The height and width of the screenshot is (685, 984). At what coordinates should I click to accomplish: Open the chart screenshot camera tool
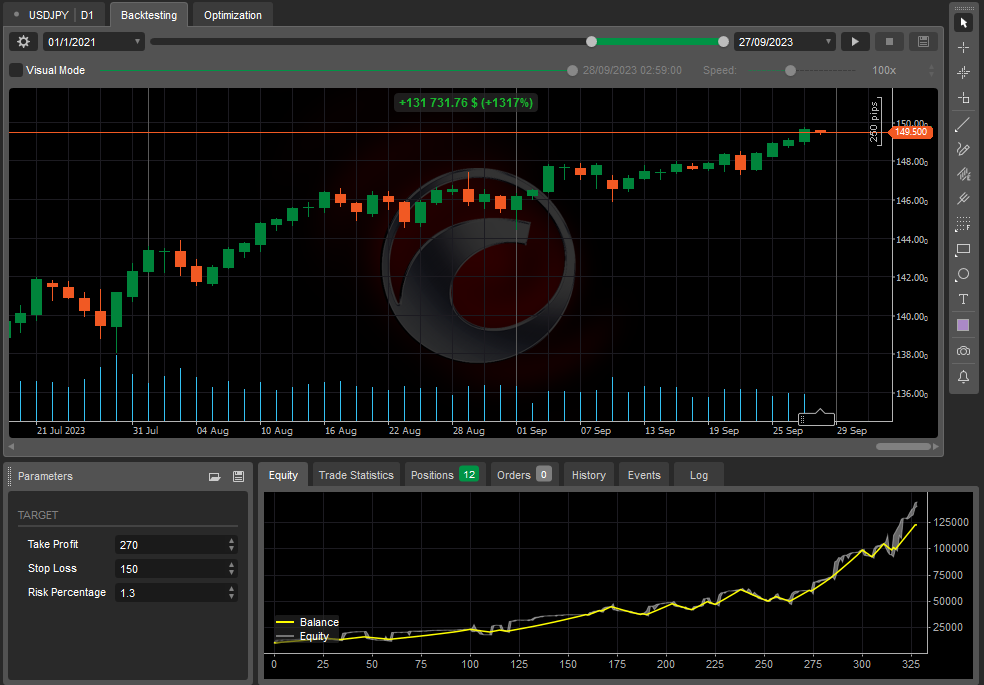(963, 351)
